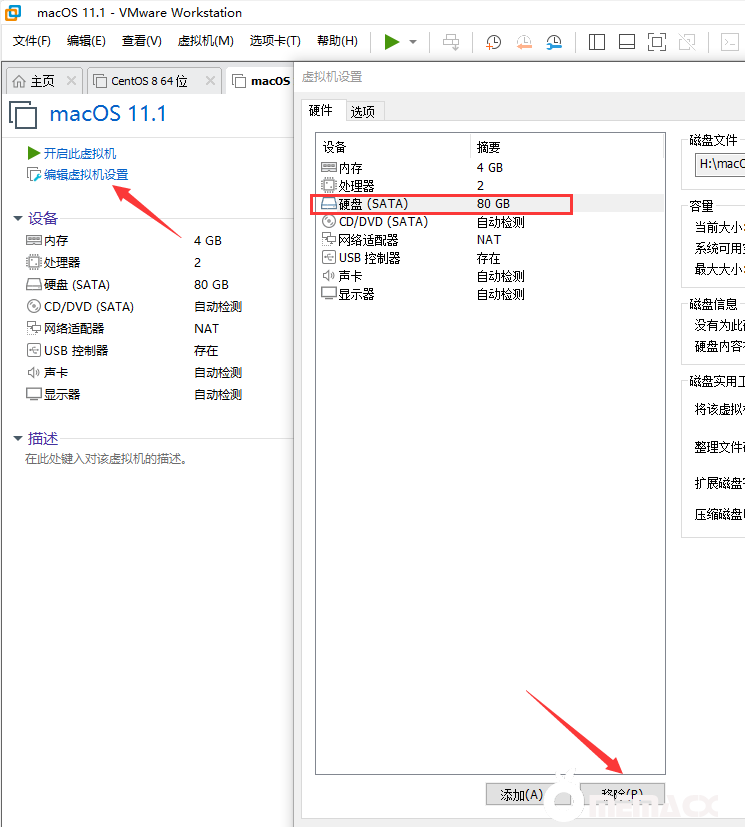
Task: Select the macOS tab
Action: coord(262,81)
